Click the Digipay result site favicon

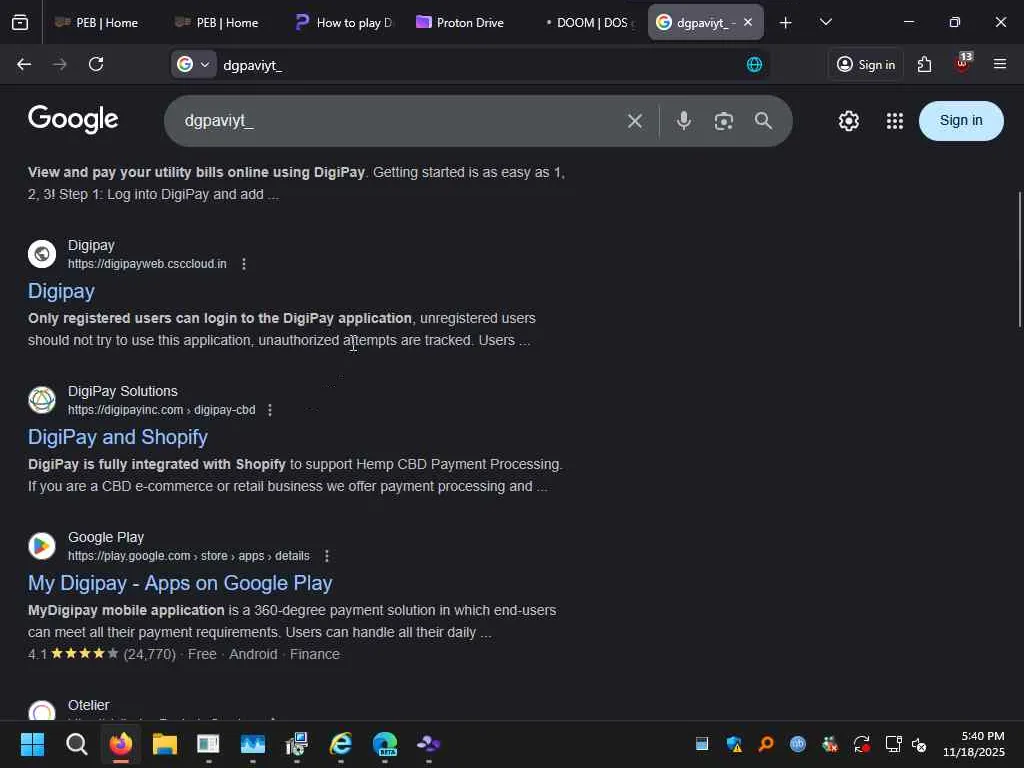pos(42,254)
